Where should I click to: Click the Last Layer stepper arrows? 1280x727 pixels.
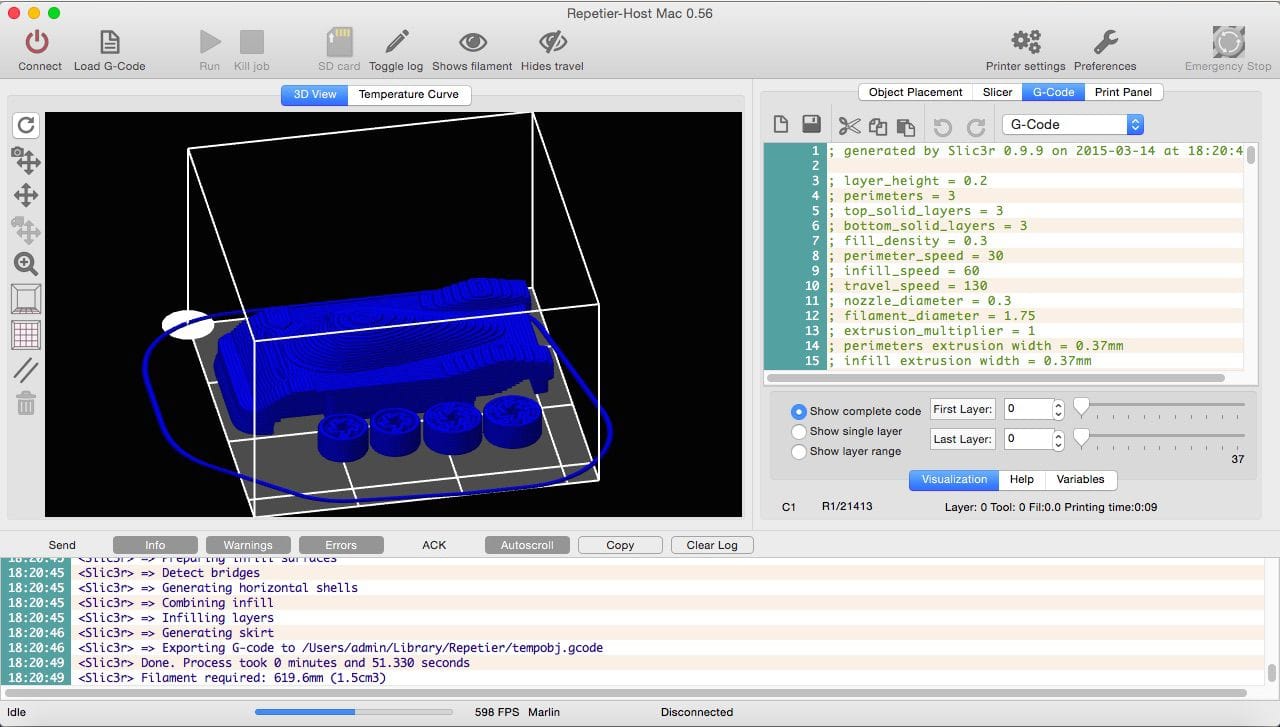point(1058,439)
